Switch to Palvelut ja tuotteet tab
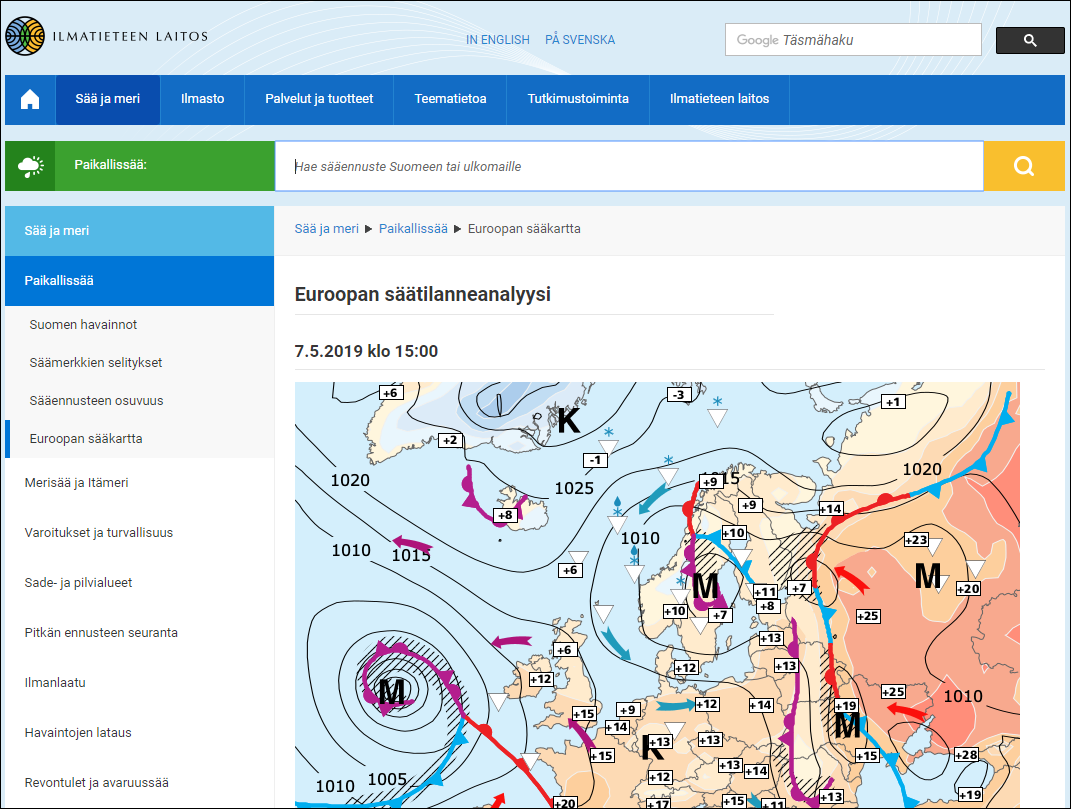Image resolution: width=1071 pixels, height=809 pixels. coord(319,99)
